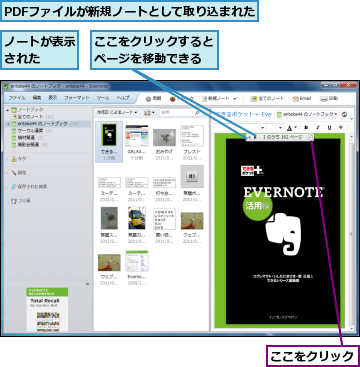
Task: Click the Total Recall advertisement
Action: (x=47, y=310)
